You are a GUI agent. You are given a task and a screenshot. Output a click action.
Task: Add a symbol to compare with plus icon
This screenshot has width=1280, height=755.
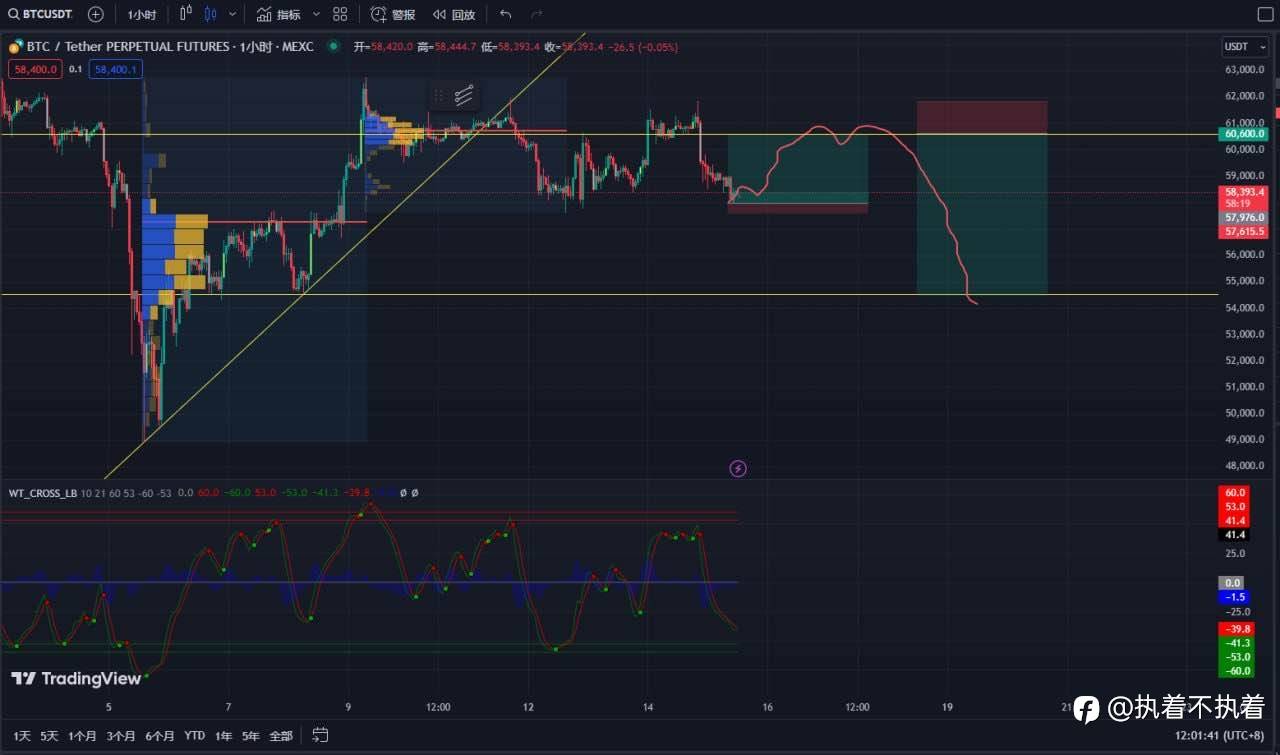pyautogui.click(x=95, y=14)
